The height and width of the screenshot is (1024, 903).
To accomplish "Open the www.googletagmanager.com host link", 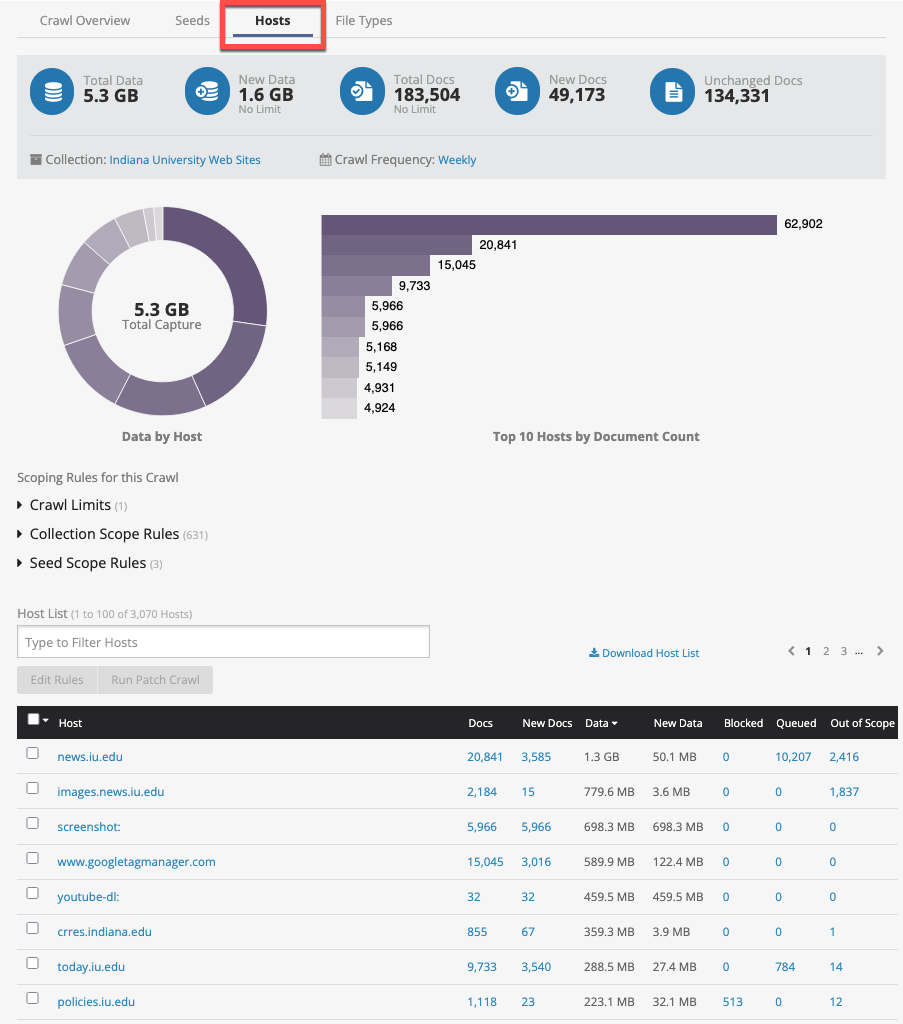I will click(x=136, y=861).
